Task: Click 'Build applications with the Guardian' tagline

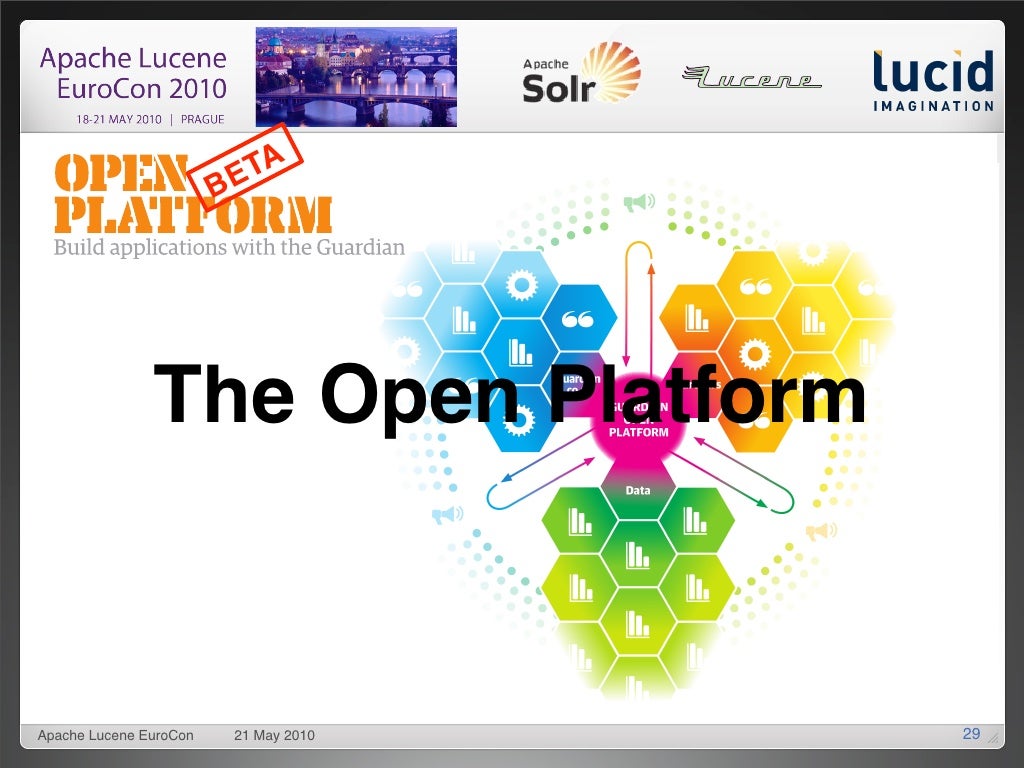Action: [229, 248]
